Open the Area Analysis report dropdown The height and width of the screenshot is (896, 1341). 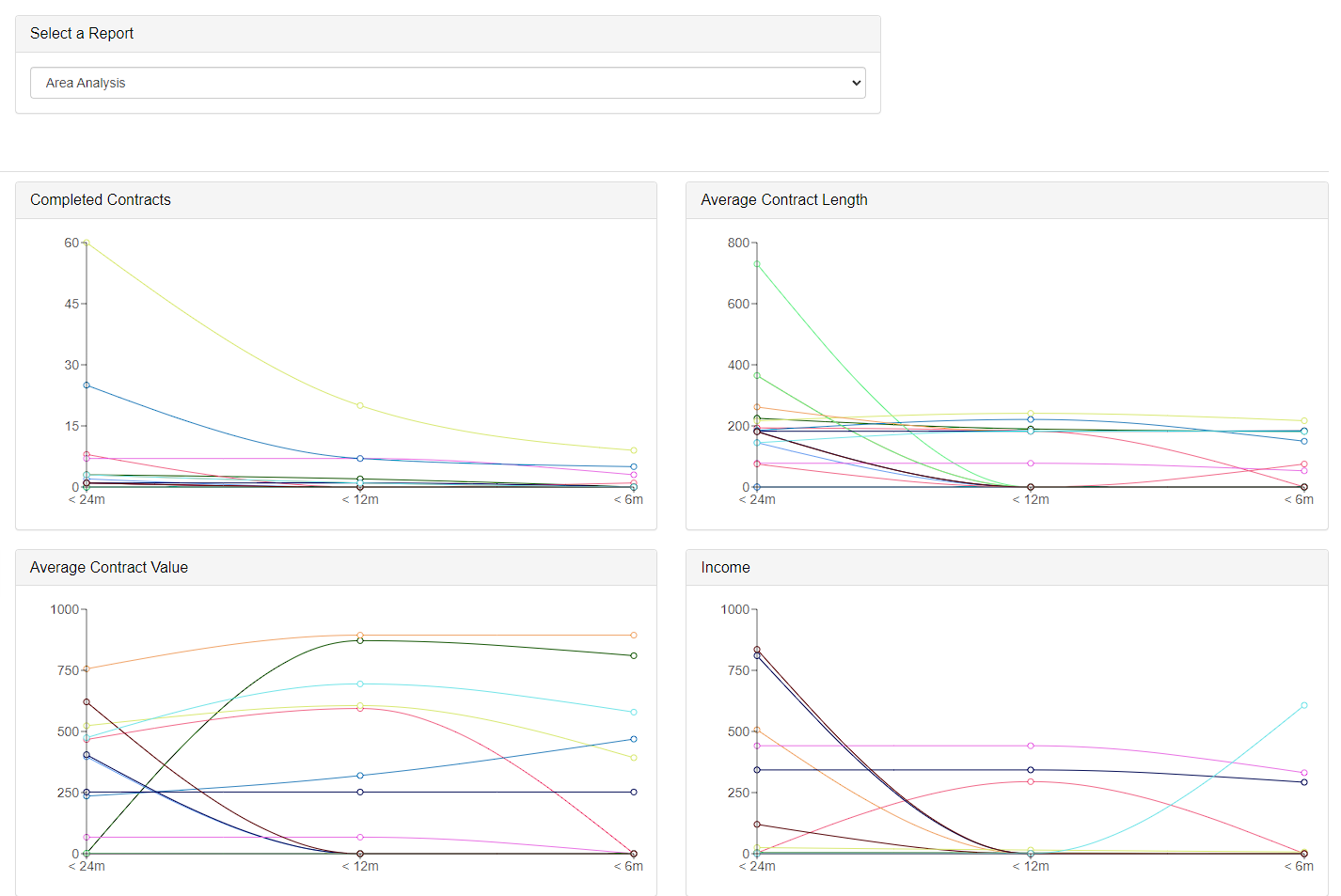448,83
